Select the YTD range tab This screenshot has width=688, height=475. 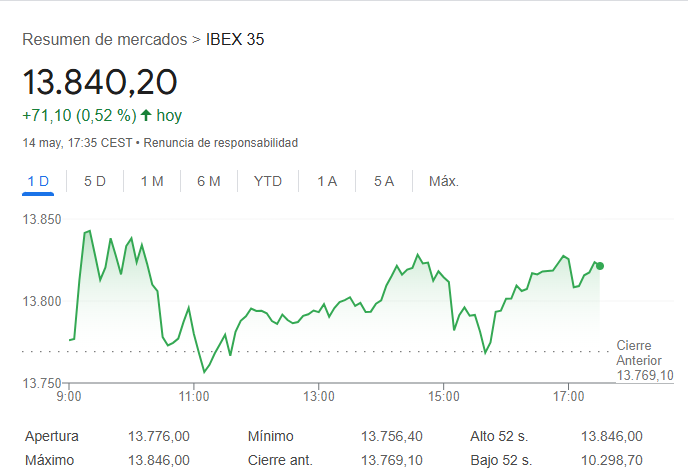[x=268, y=181]
